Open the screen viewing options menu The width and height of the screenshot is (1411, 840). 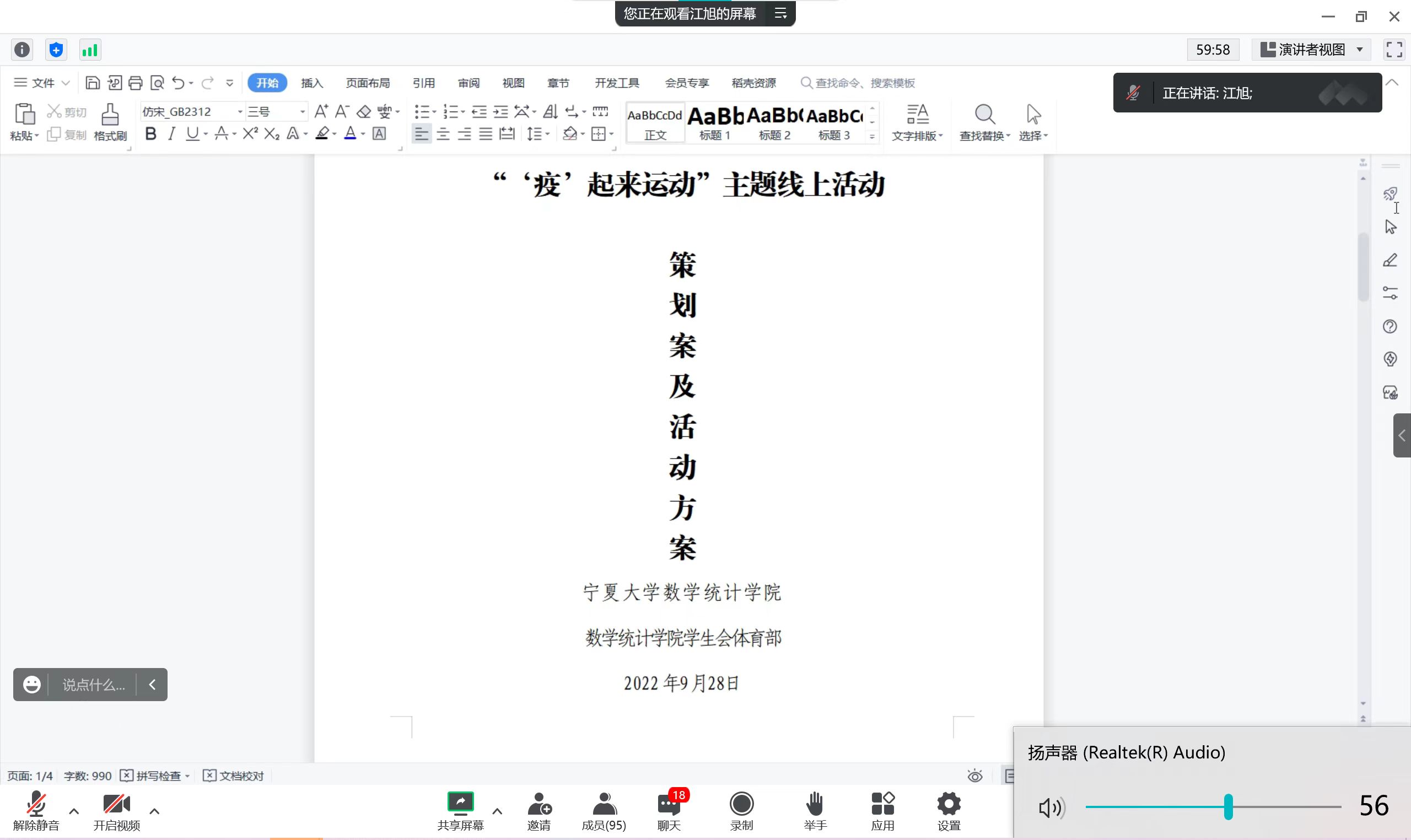point(780,14)
